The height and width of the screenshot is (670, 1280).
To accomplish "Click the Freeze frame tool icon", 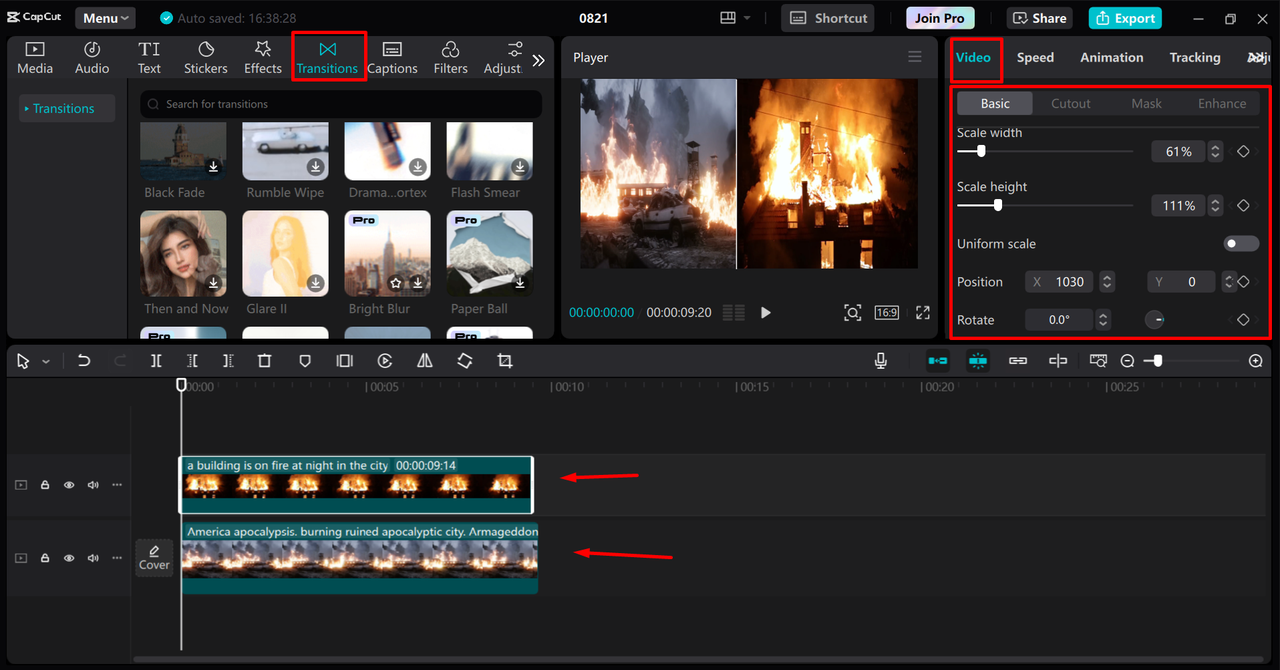I will click(344, 361).
